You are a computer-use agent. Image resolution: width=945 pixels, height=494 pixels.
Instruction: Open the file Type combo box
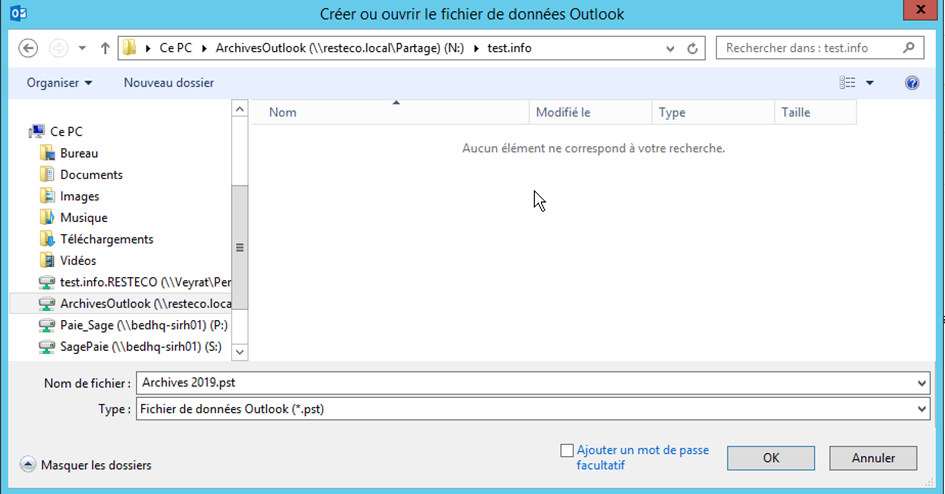coord(533,409)
